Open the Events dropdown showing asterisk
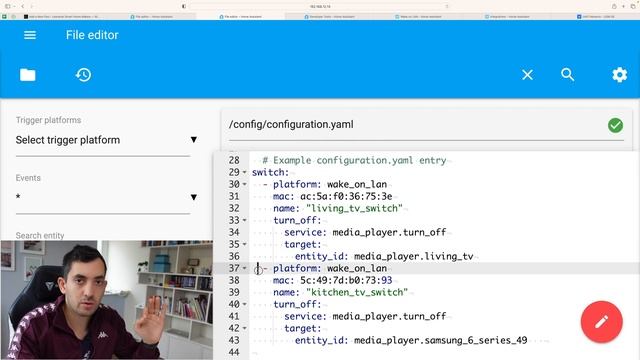Image resolution: width=640 pixels, height=360 pixels. click(106, 197)
